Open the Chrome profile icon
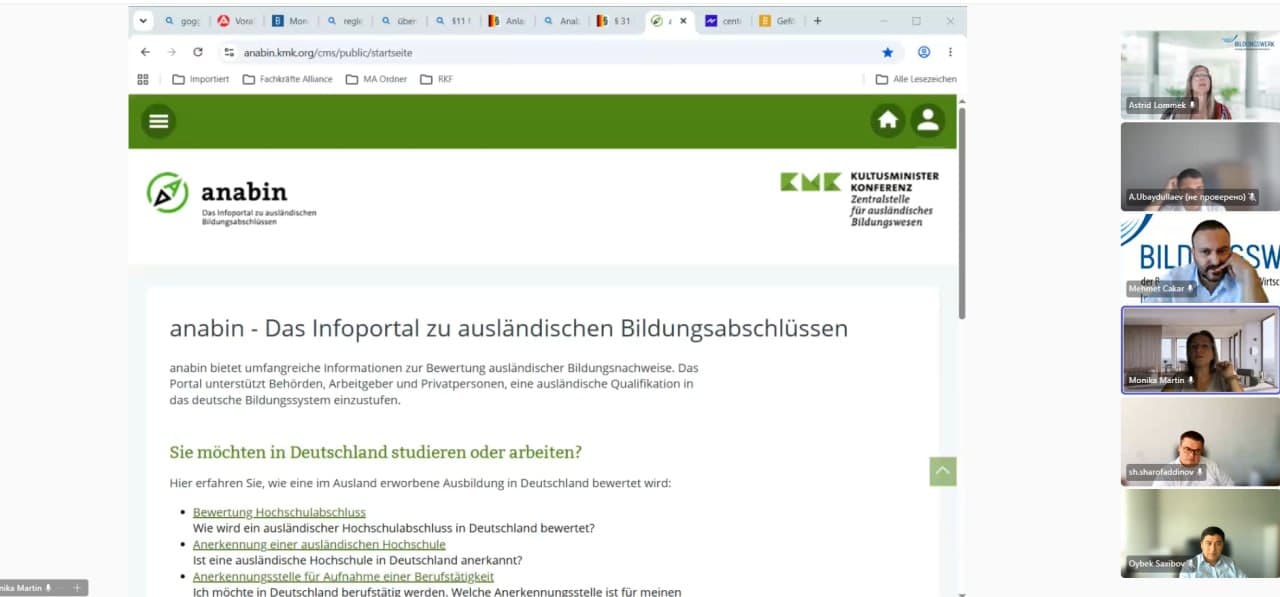1280x597 pixels. 924,52
